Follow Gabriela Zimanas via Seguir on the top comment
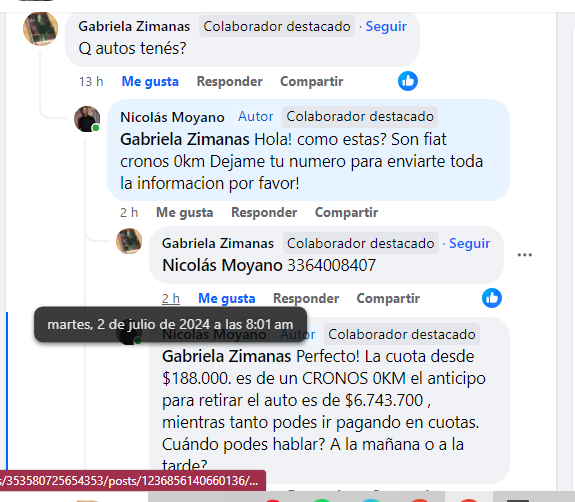This screenshot has width=575, height=502. click(386, 26)
